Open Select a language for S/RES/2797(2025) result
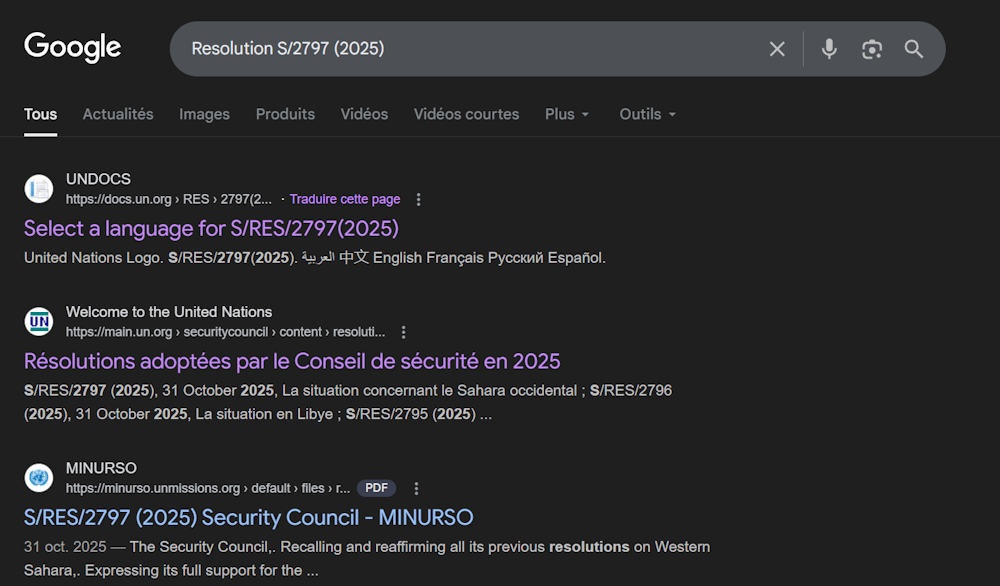This screenshot has height=586, width=1000. (x=211, y=228)
